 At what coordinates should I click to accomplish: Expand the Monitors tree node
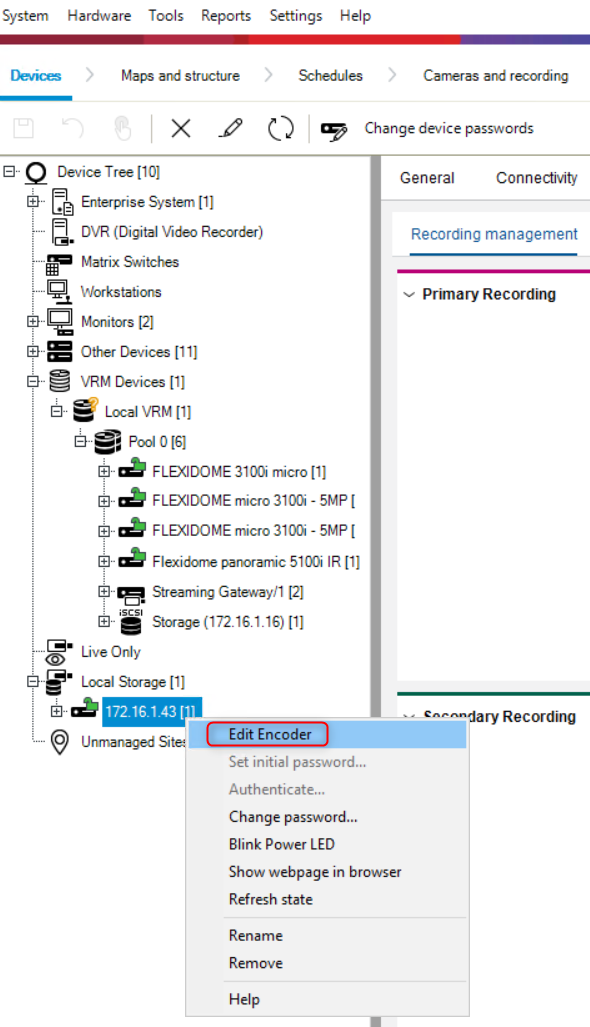pyautogui.click(x=33, y=322)
